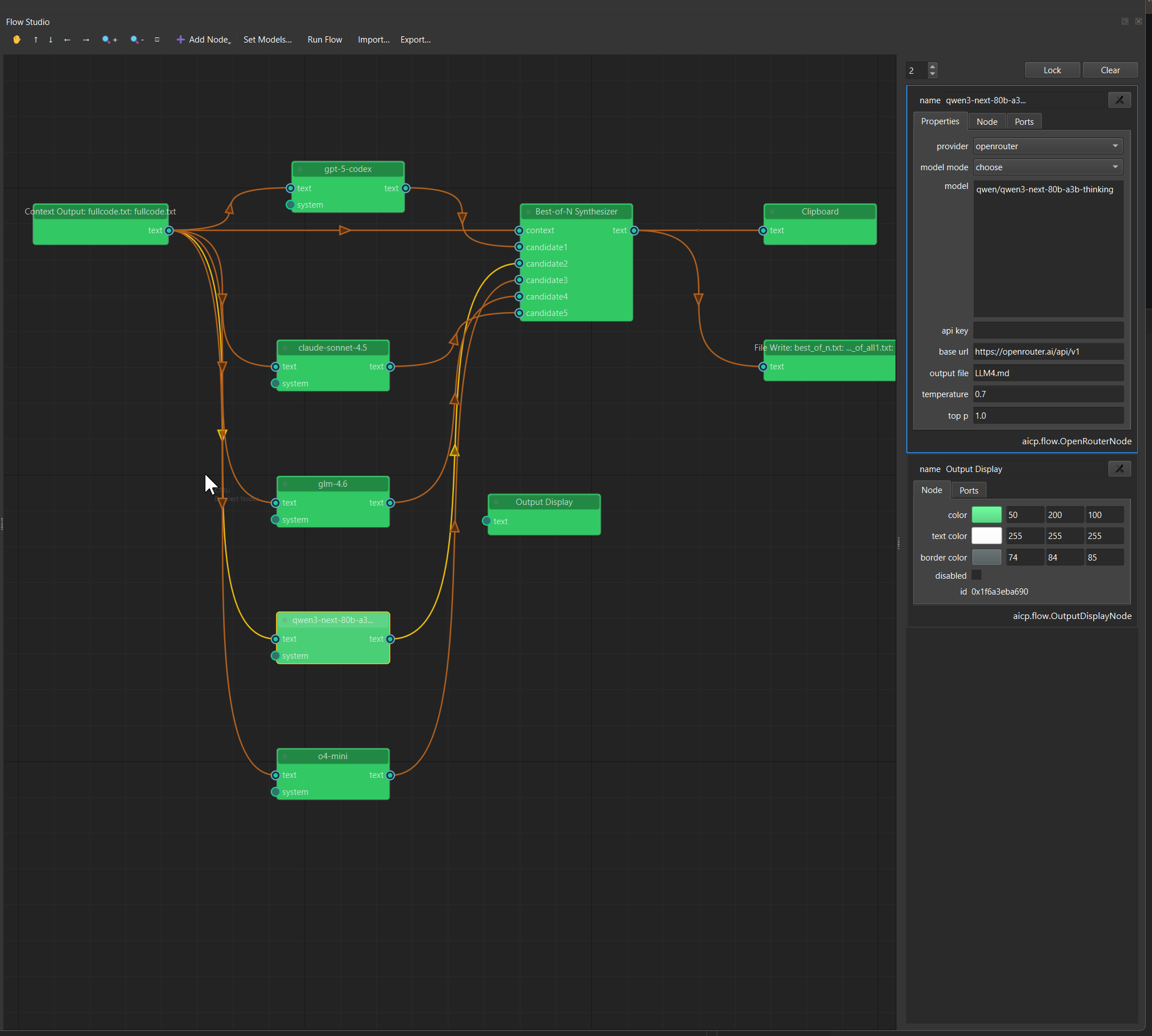Click the Clipboard text input port
Image resolution: width=1152 pixels, height=1036 pixels.
[763, 230]
